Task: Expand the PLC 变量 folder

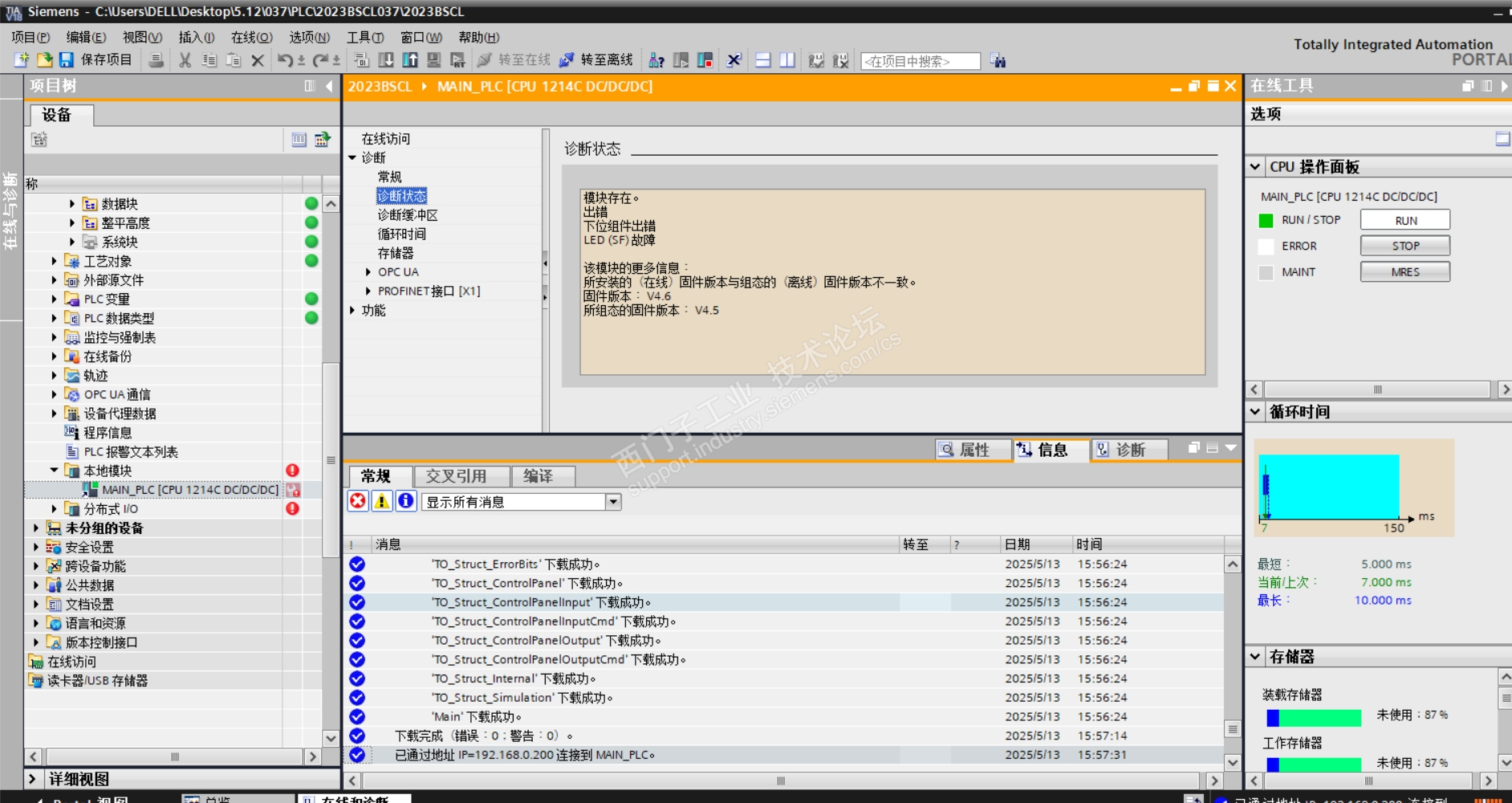Action: pos(54,299)
